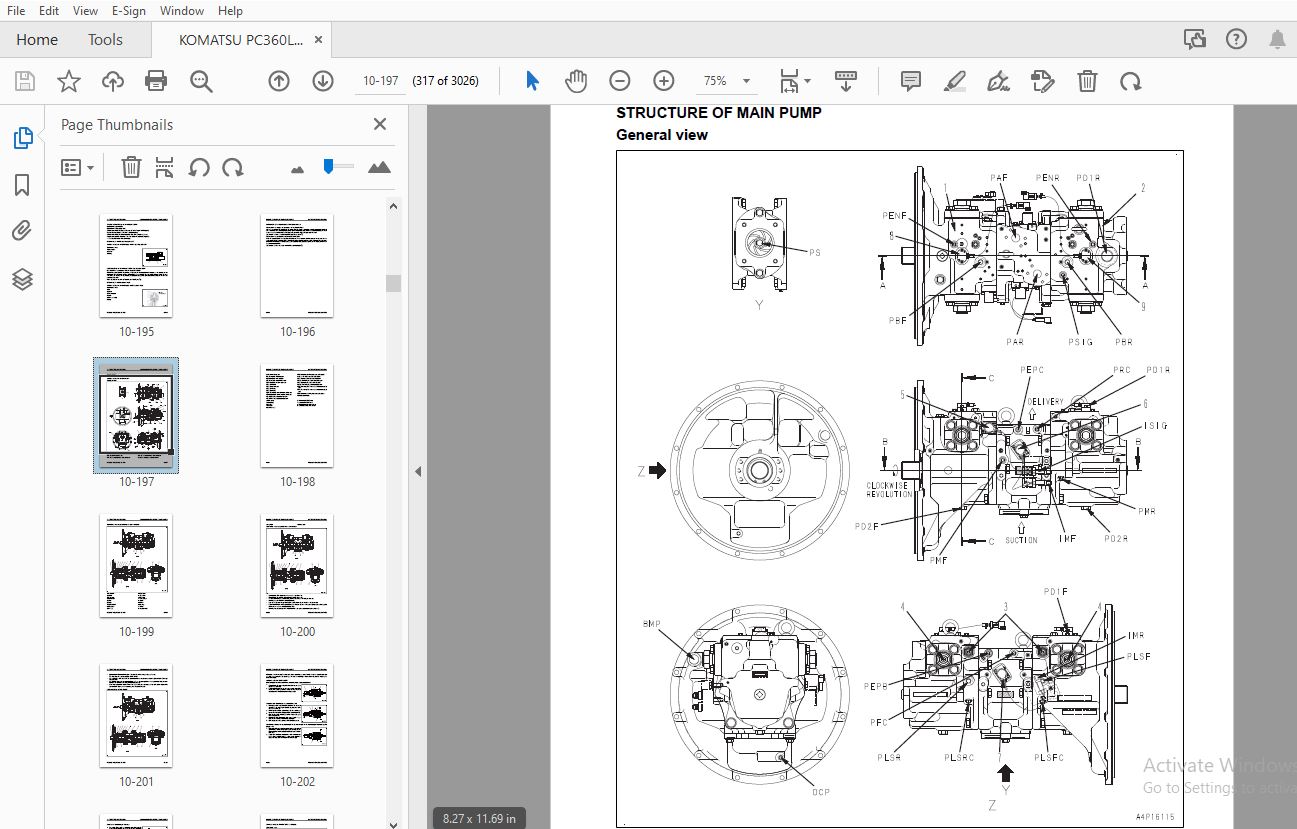Go to the next page

coord(323,81)
